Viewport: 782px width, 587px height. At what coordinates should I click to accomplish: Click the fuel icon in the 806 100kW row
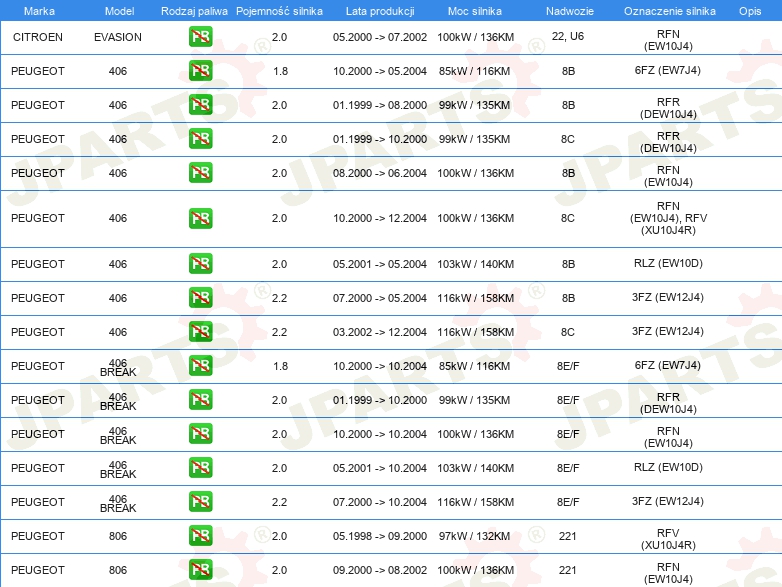(200, 569)
